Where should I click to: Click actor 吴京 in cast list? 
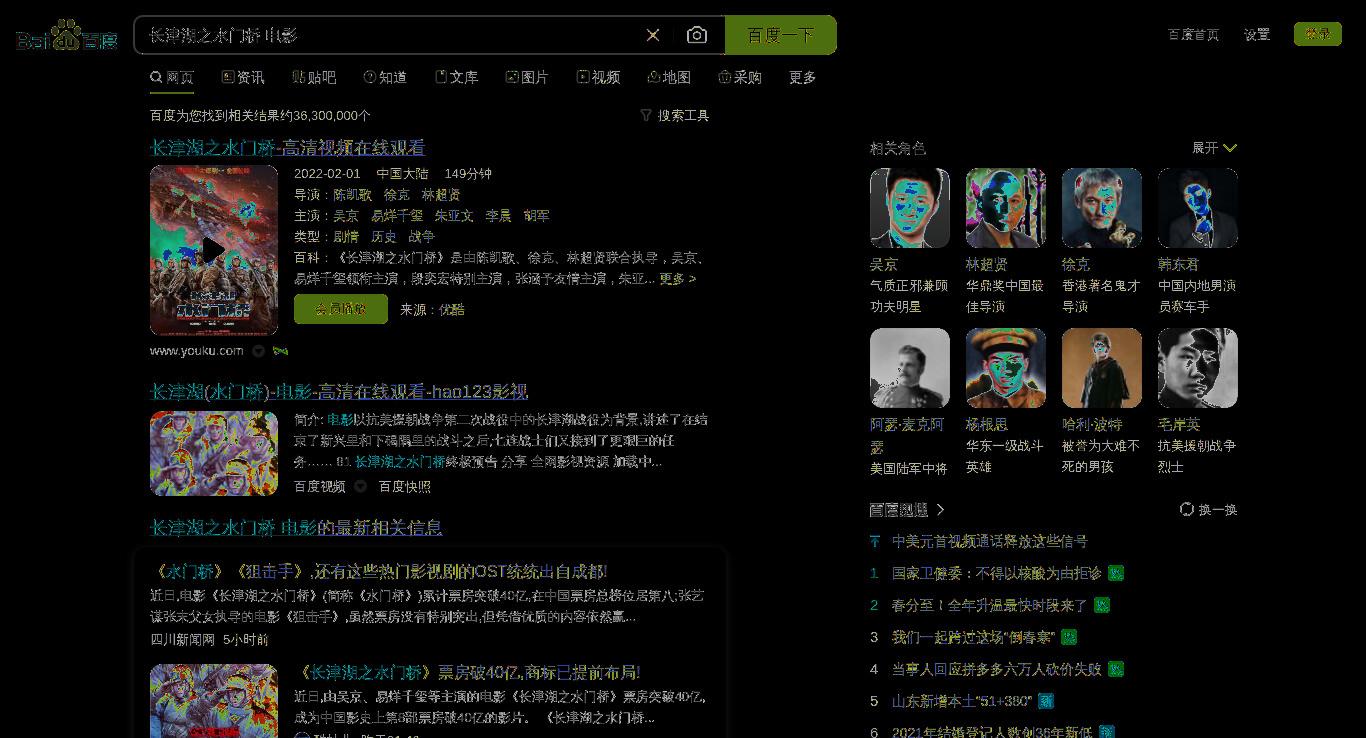346,216
